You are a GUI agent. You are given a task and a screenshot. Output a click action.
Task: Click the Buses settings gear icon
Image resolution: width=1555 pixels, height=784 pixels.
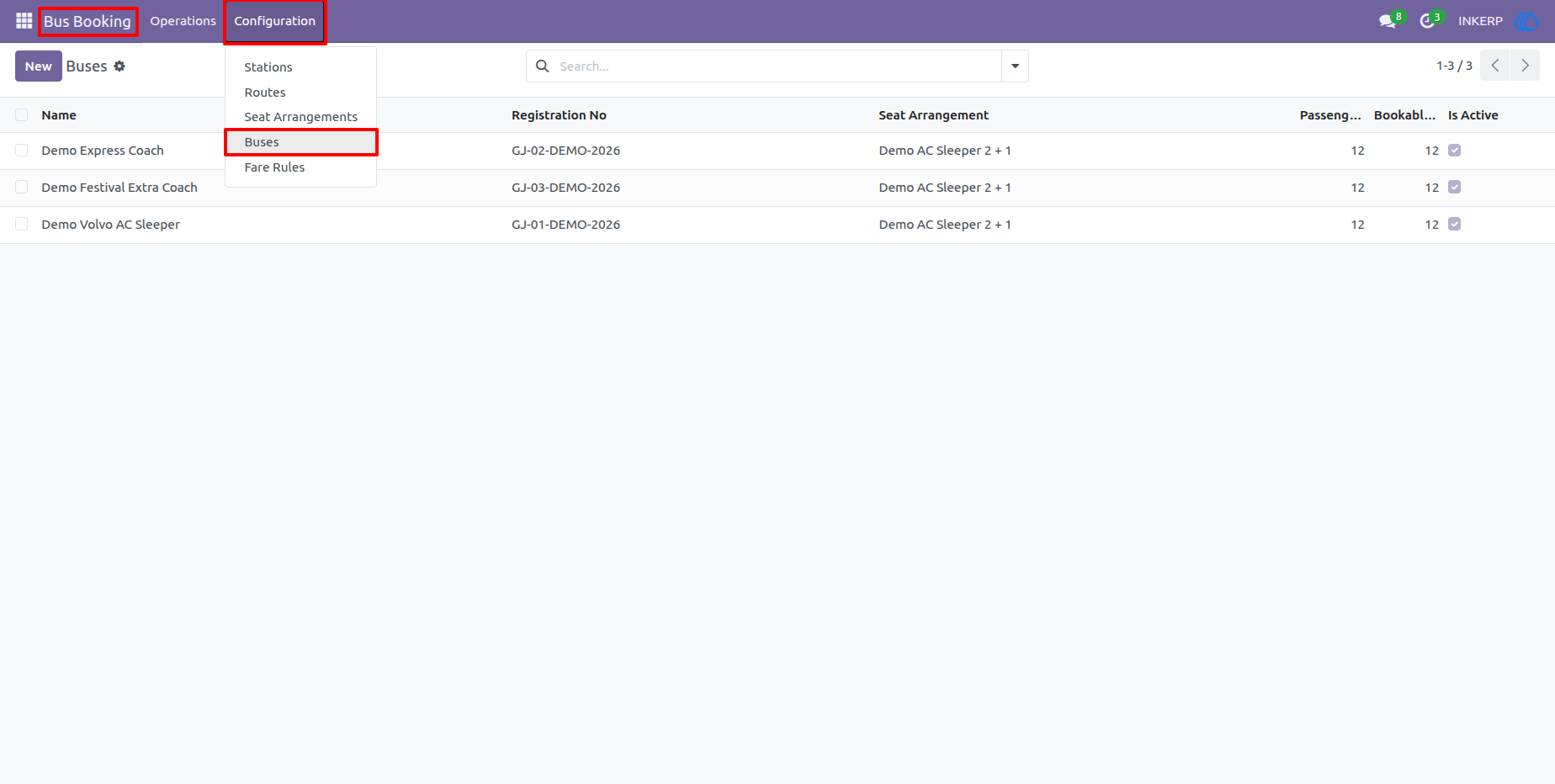pos(119,66)
